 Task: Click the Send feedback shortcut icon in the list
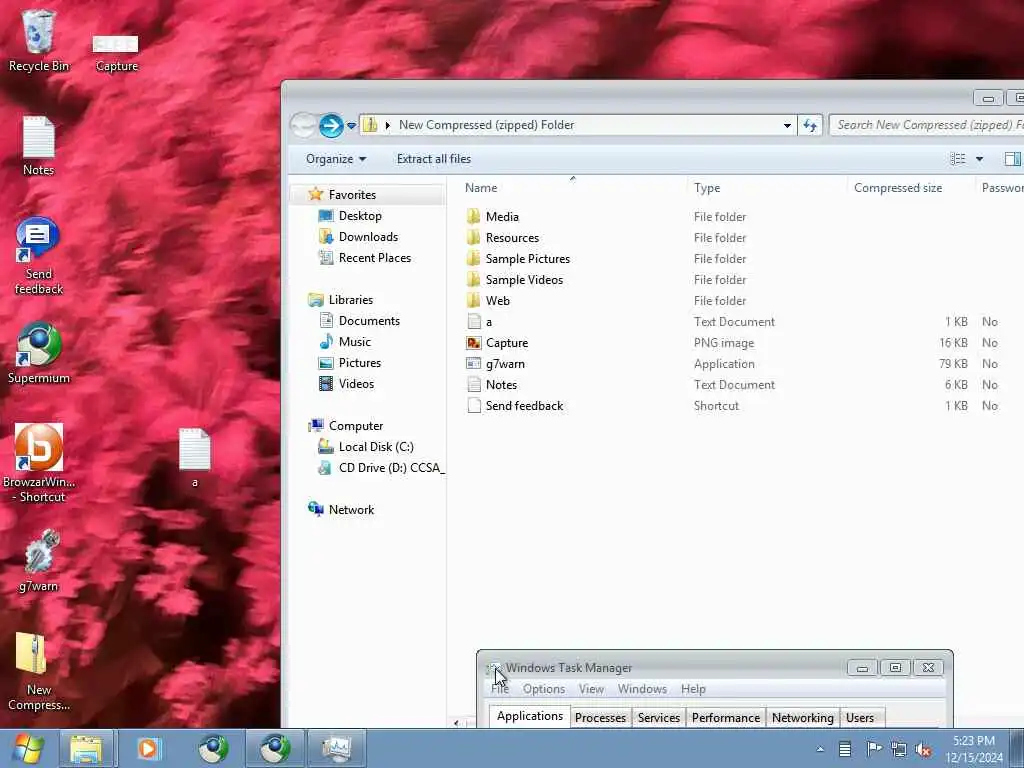point(474,406)
